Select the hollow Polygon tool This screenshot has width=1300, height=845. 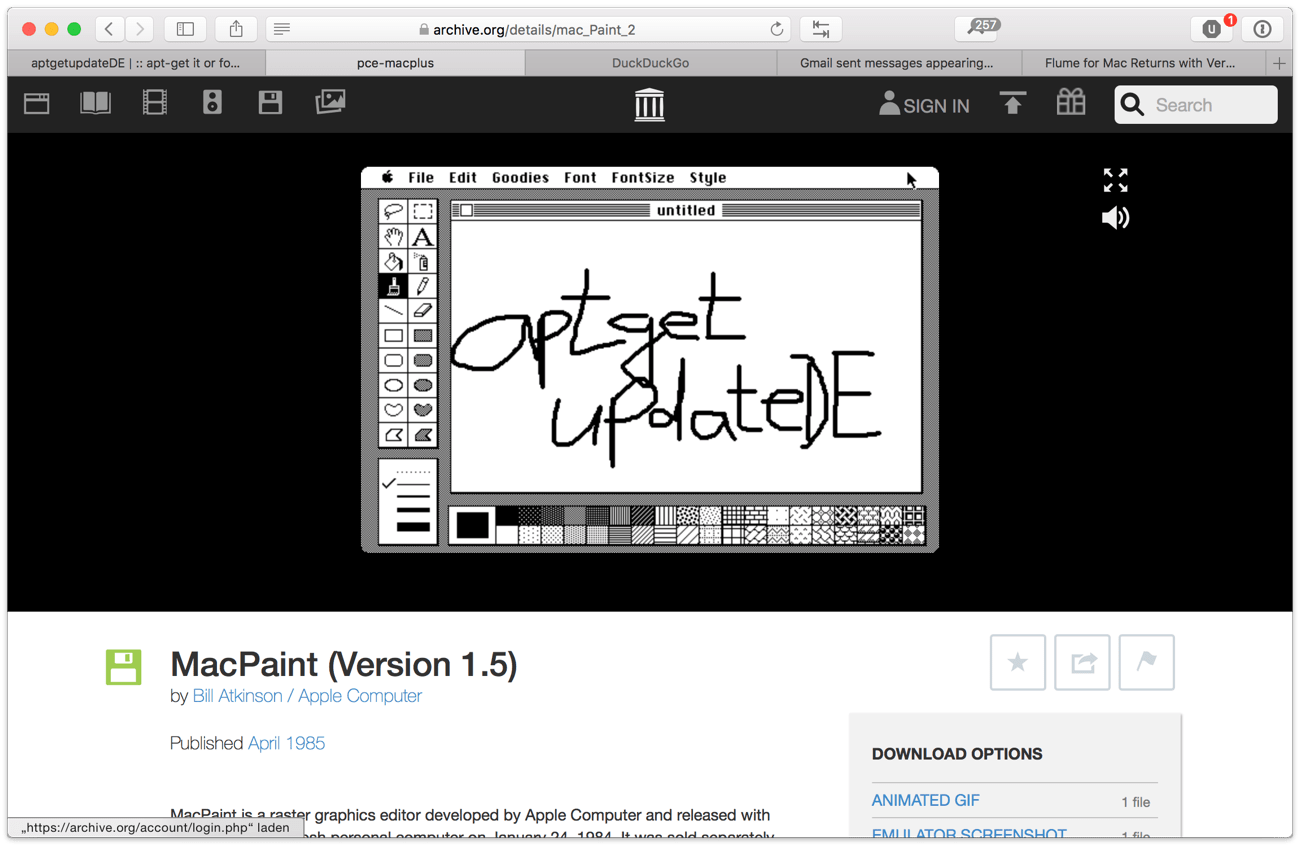393,435
